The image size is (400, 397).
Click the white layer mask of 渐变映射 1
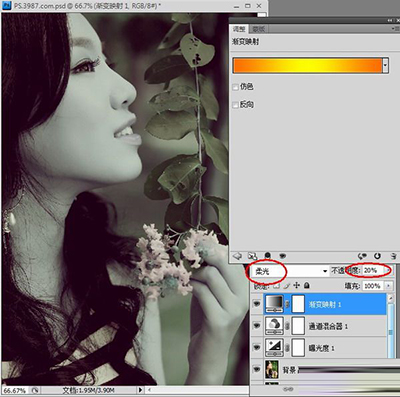(298, 304)
